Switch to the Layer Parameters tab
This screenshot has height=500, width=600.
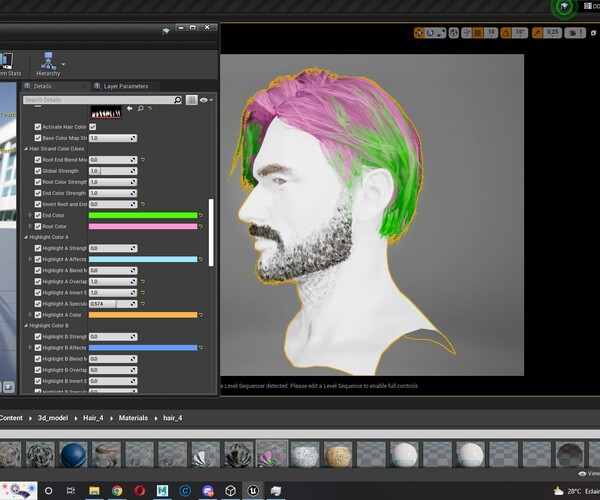click(124, 86)
